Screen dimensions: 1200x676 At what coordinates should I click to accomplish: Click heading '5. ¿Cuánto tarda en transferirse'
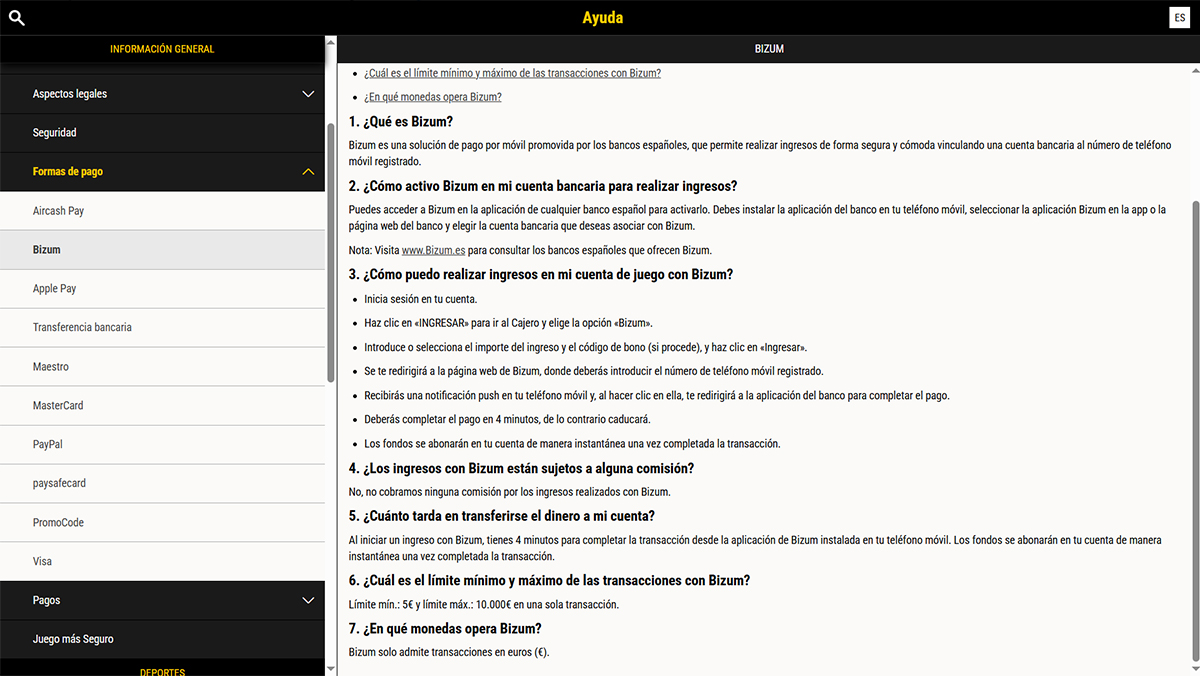click(502, 516)
